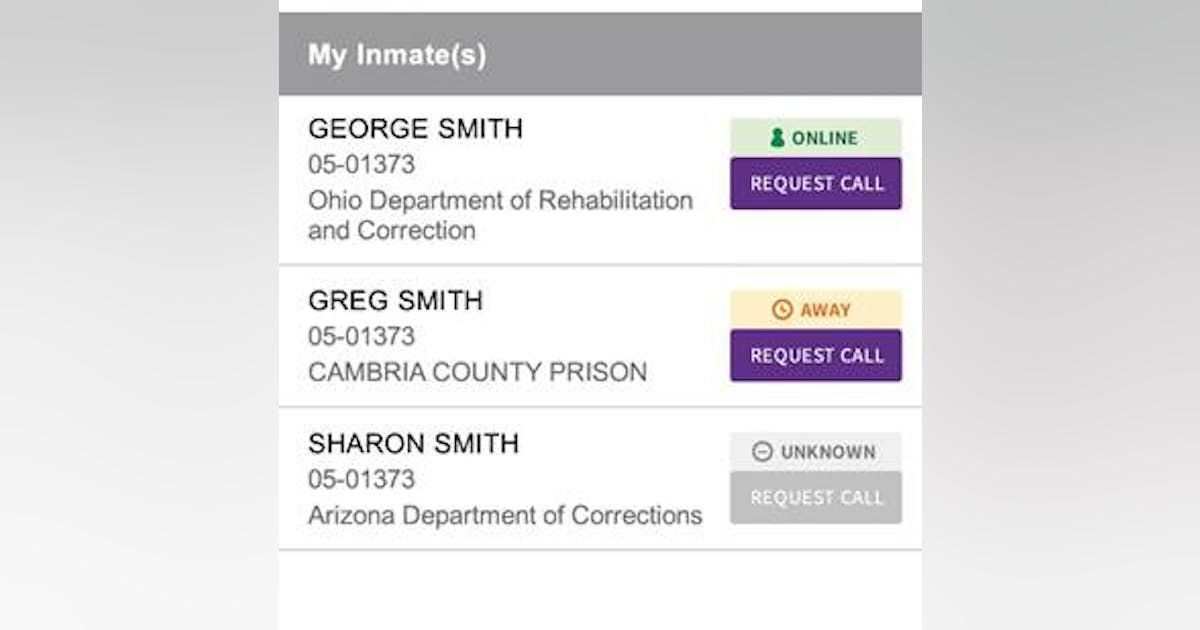Click the ONLINE status text label
This screenshot has height=630, width=1200.
coord(825,138)
